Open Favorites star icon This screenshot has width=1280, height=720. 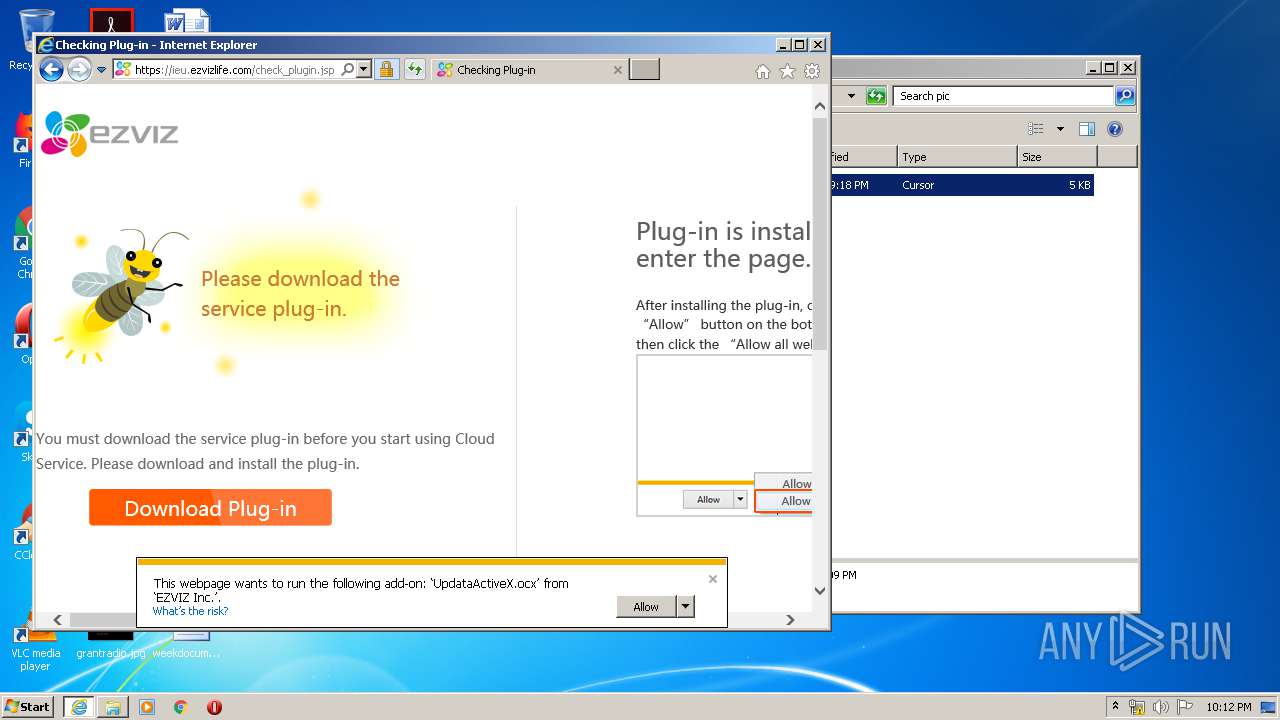coord(787,71)
